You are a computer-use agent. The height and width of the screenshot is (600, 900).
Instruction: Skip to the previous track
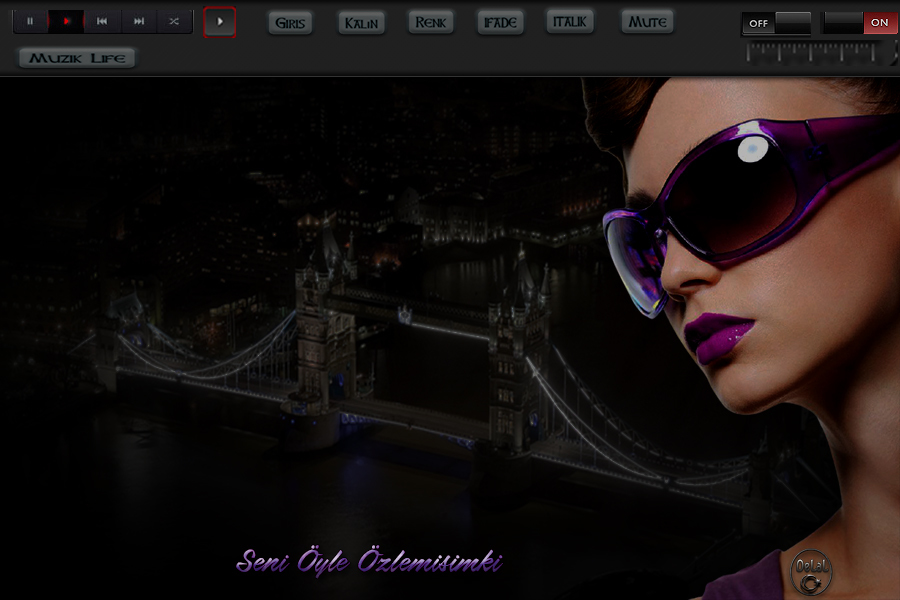coord(102,21)
